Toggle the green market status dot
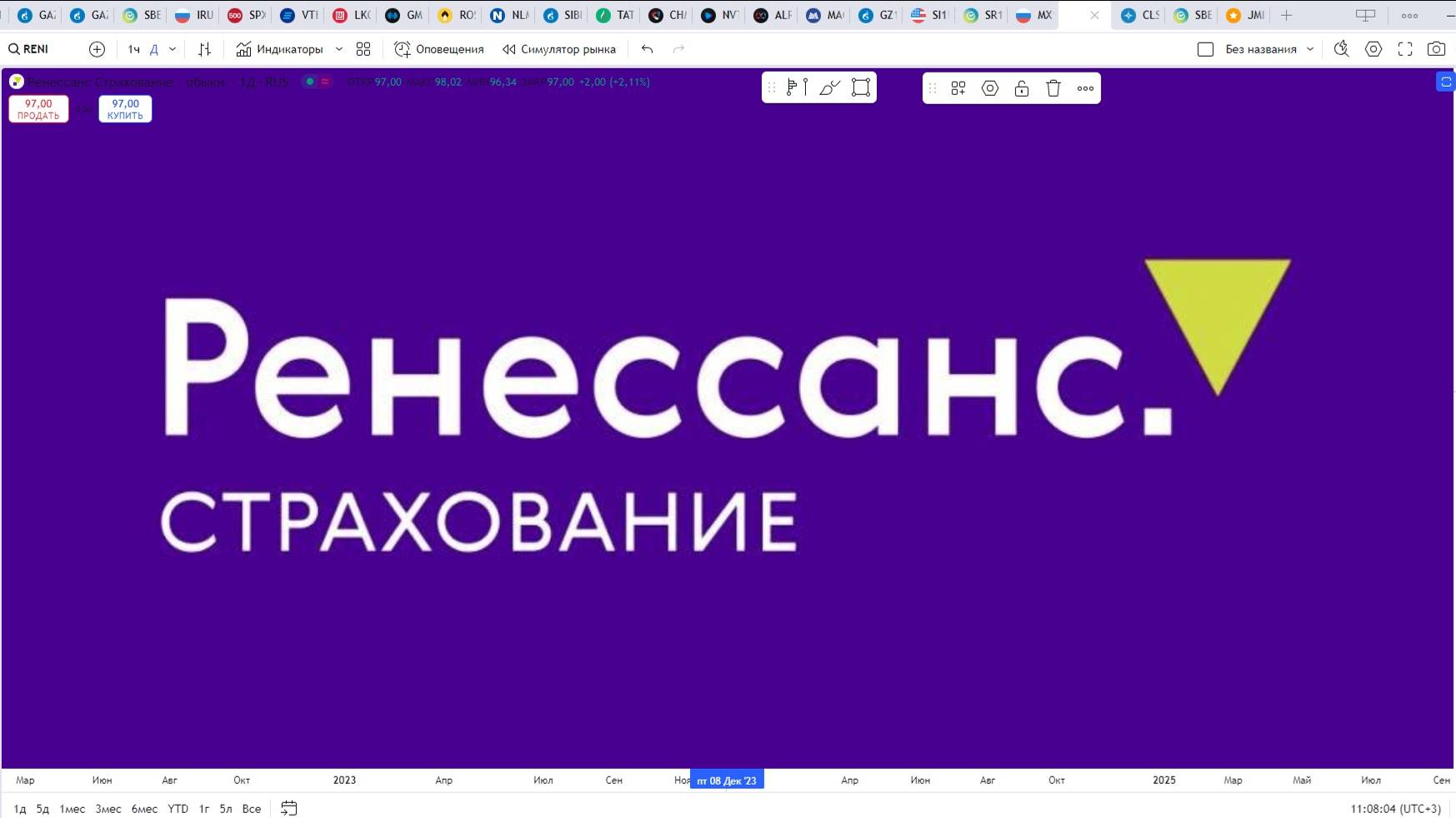The width and height of the screenshot is (1456, 818). [x=310, y=82]
